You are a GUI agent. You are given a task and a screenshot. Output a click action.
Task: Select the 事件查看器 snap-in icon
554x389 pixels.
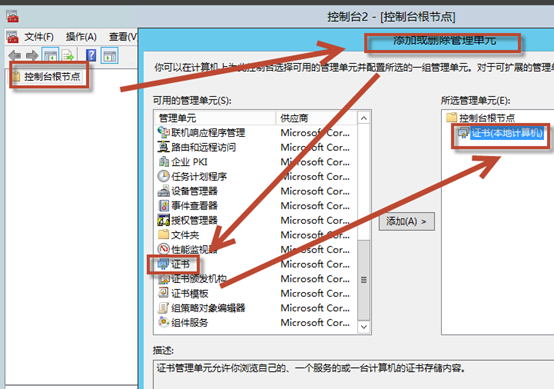tap(163, 206)
